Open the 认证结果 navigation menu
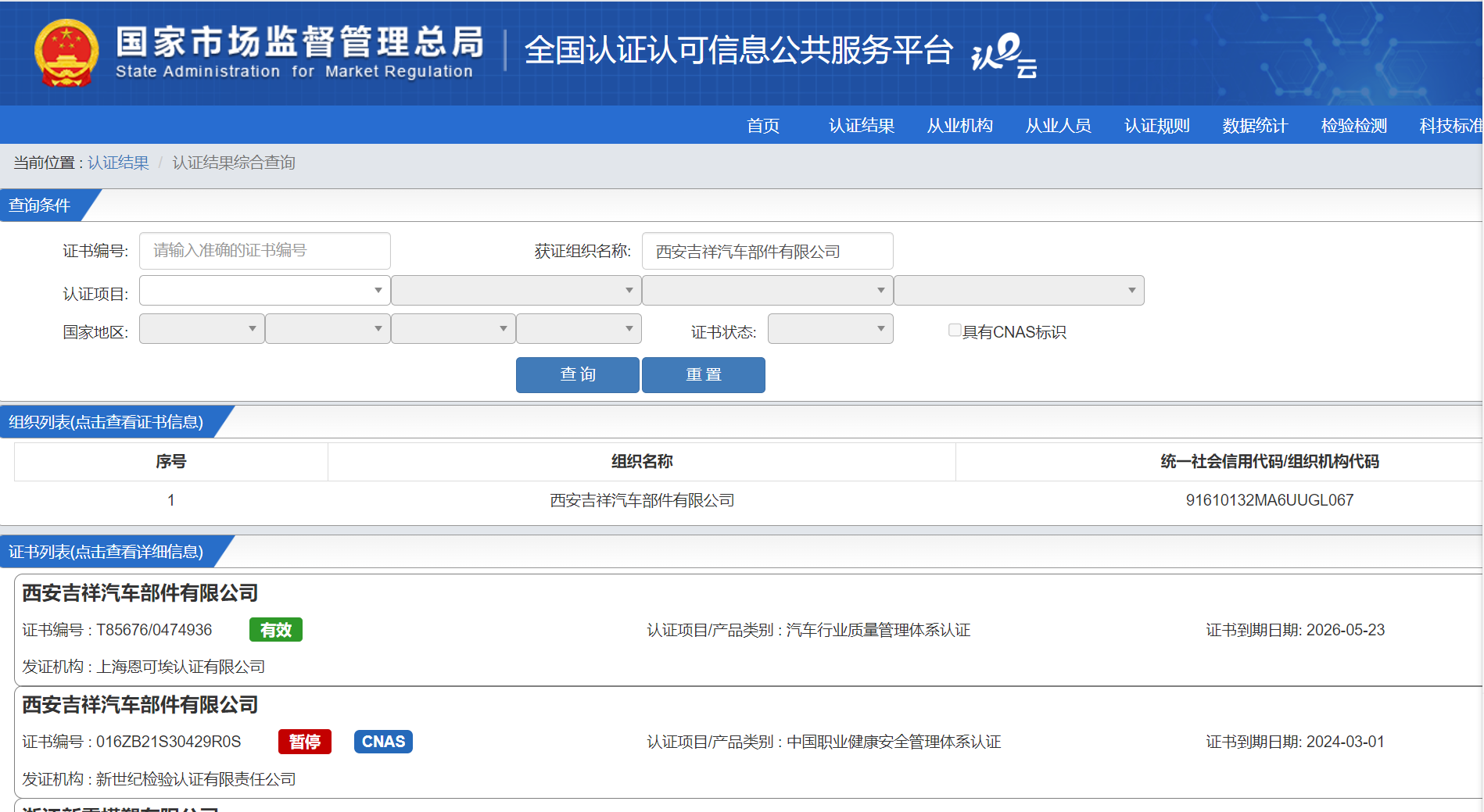The image size is (1484, 812). coord(862,126)
